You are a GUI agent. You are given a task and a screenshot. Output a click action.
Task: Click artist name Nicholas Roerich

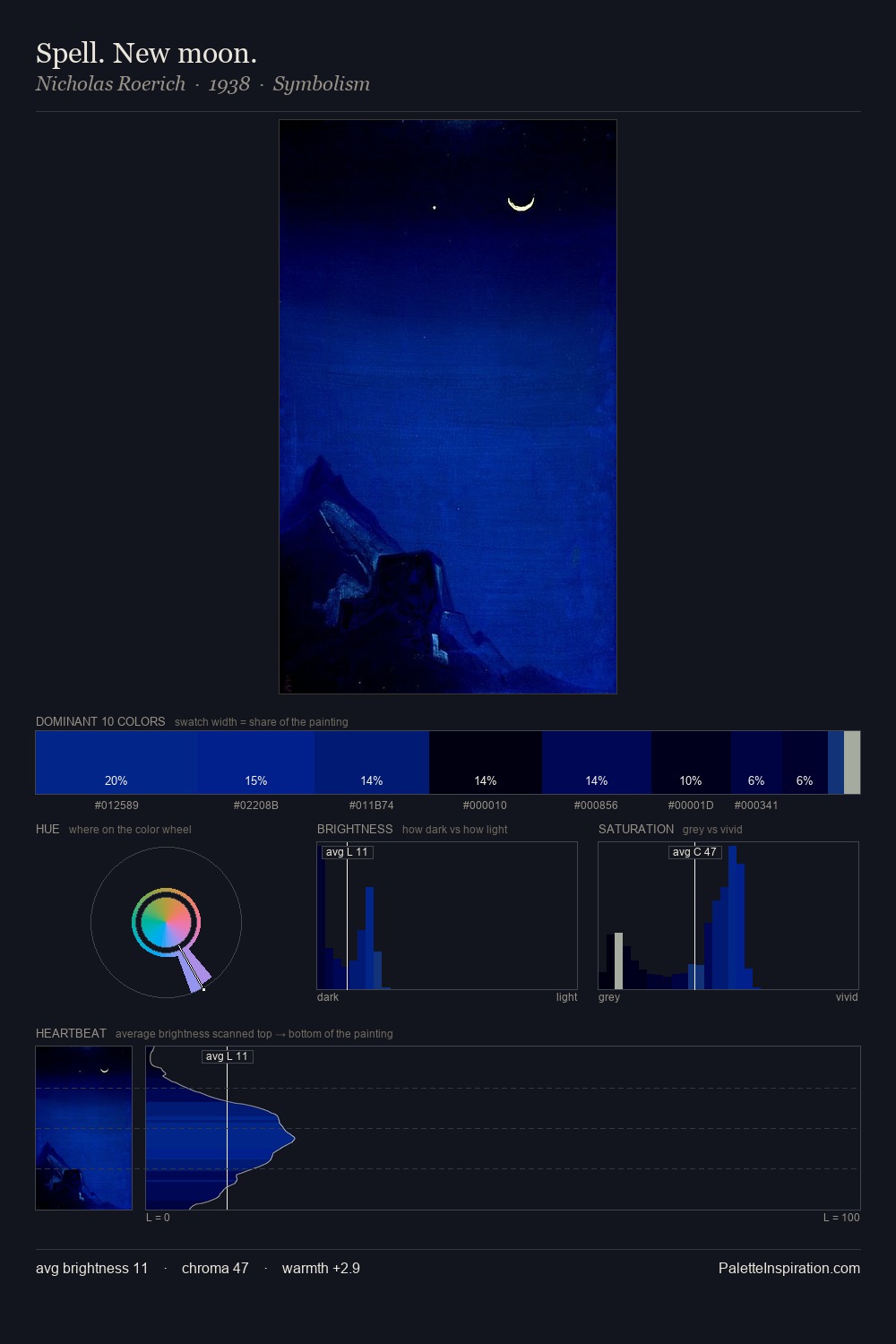click(x=110, y=84)
